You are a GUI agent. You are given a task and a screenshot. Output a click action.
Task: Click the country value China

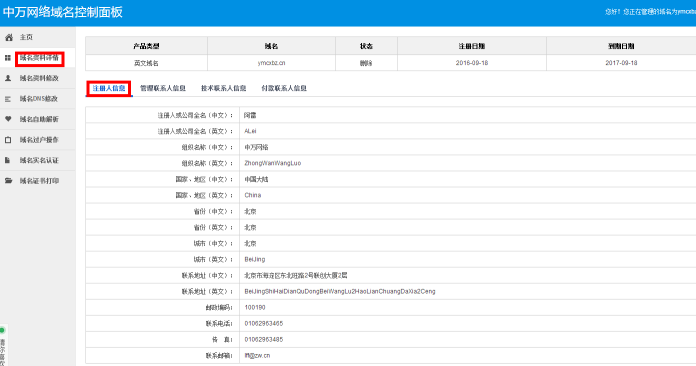253,195
